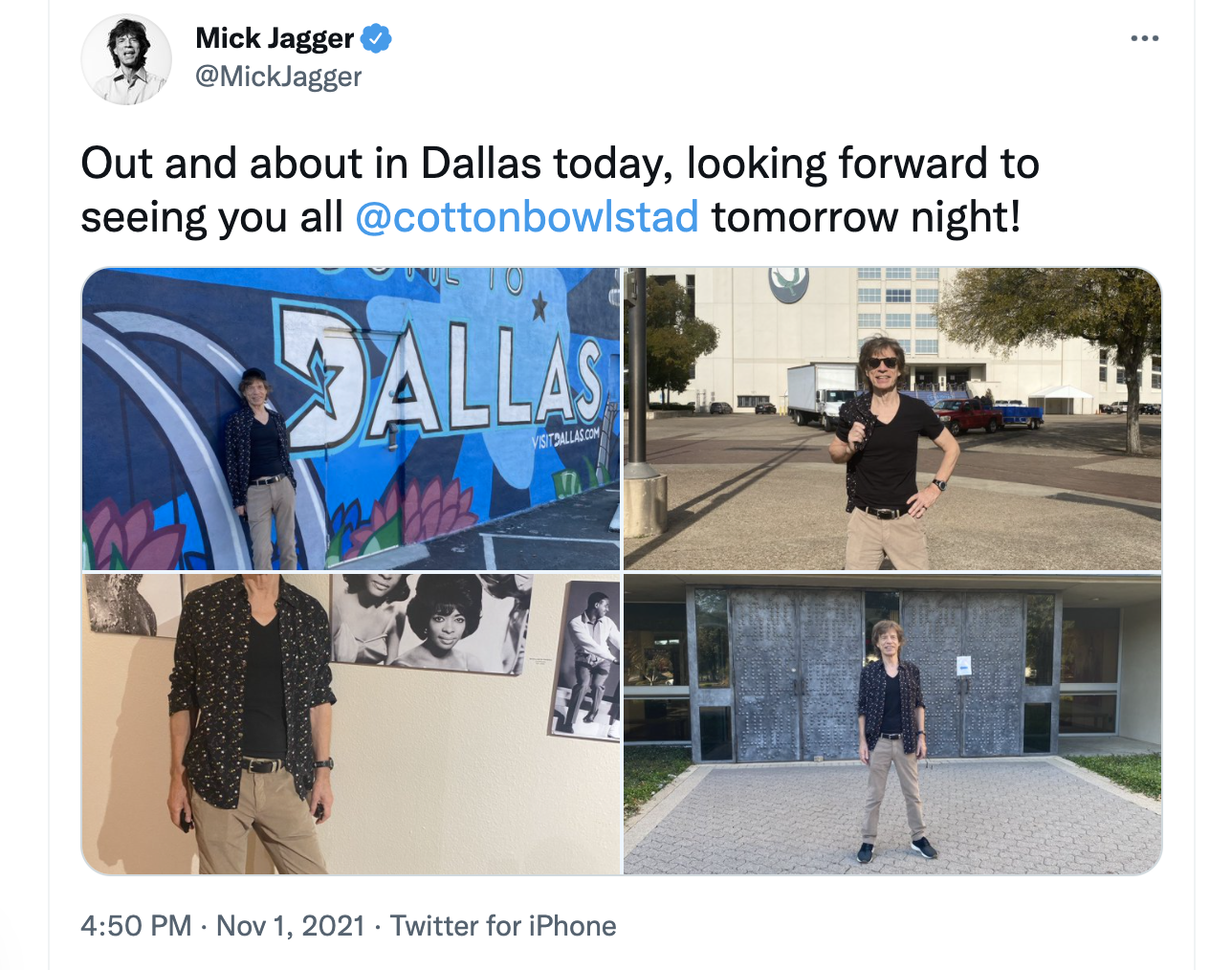Click the paper notice on metal doors

[x=963, y=665]
